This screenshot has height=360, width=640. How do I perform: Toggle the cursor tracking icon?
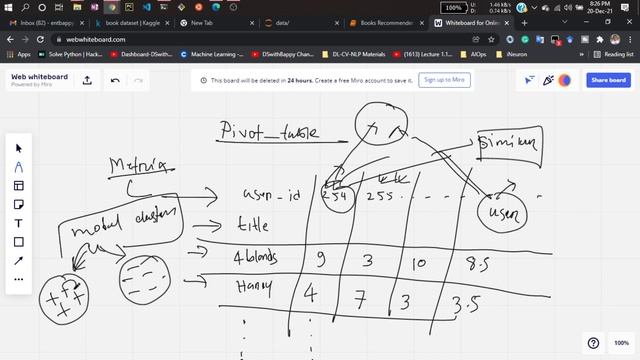(x=529, y=80)
